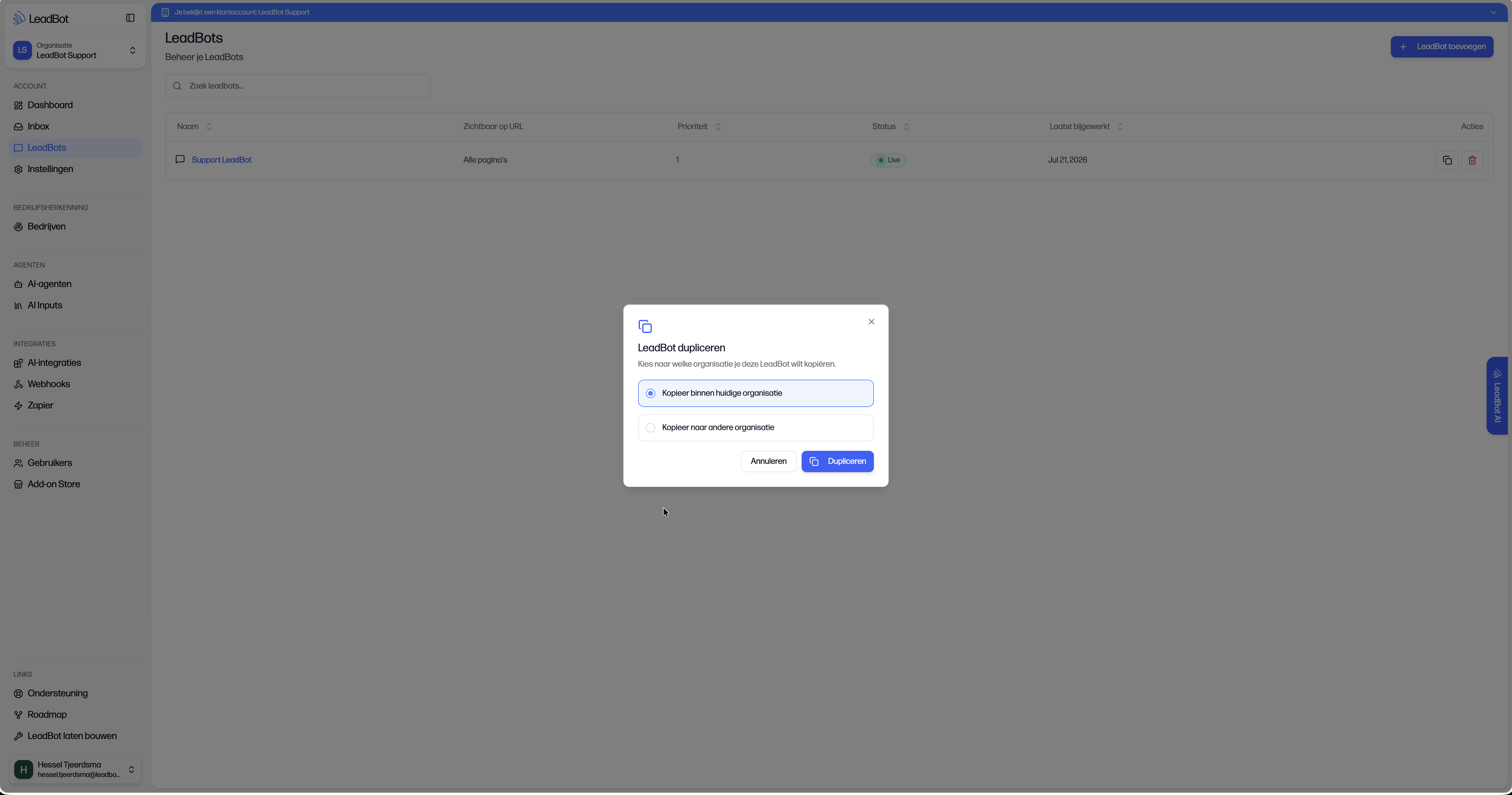The image size is (1512, 795).
Task: Click the Dupliceren button
Action: 837,462
